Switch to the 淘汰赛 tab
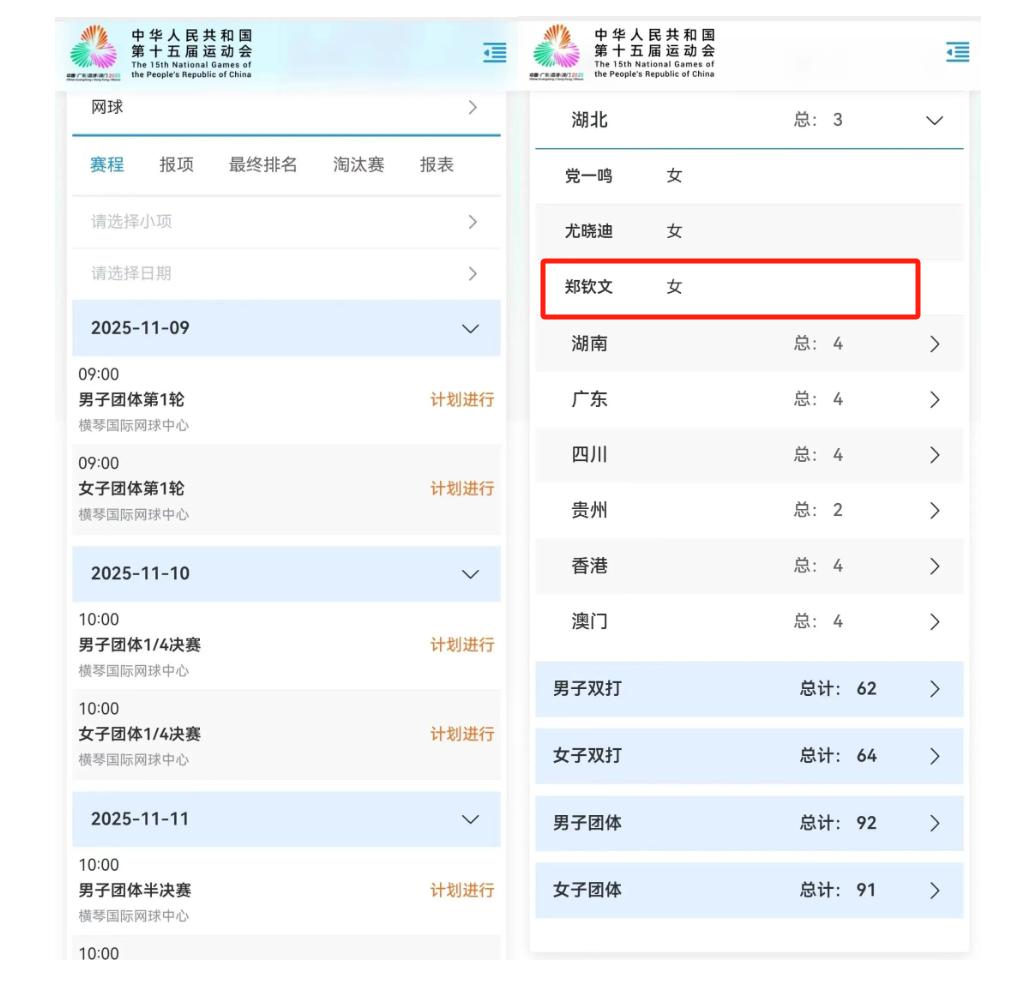 (x=358, y=165)
